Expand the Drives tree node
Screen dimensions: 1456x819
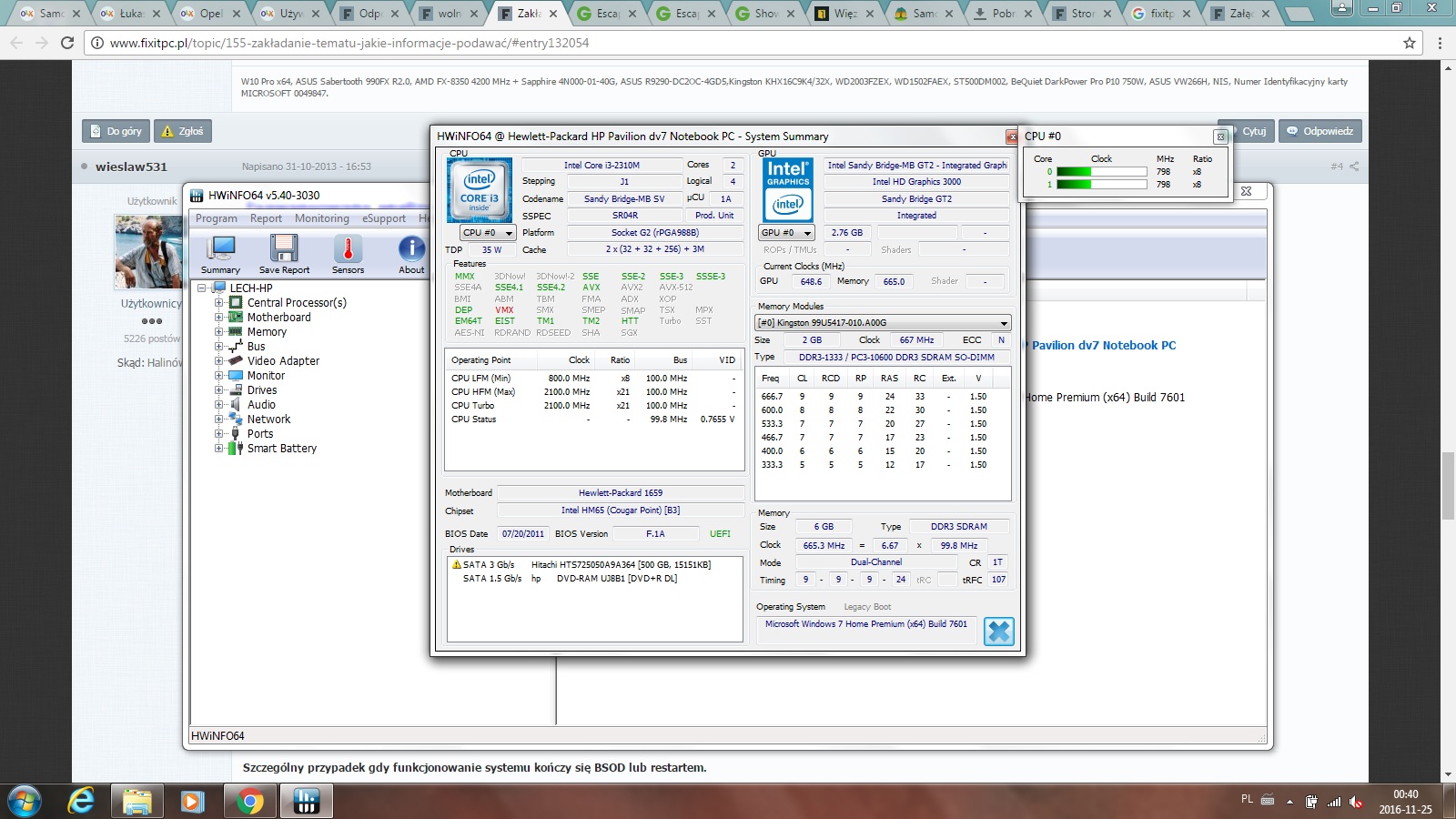pos(218,390)
